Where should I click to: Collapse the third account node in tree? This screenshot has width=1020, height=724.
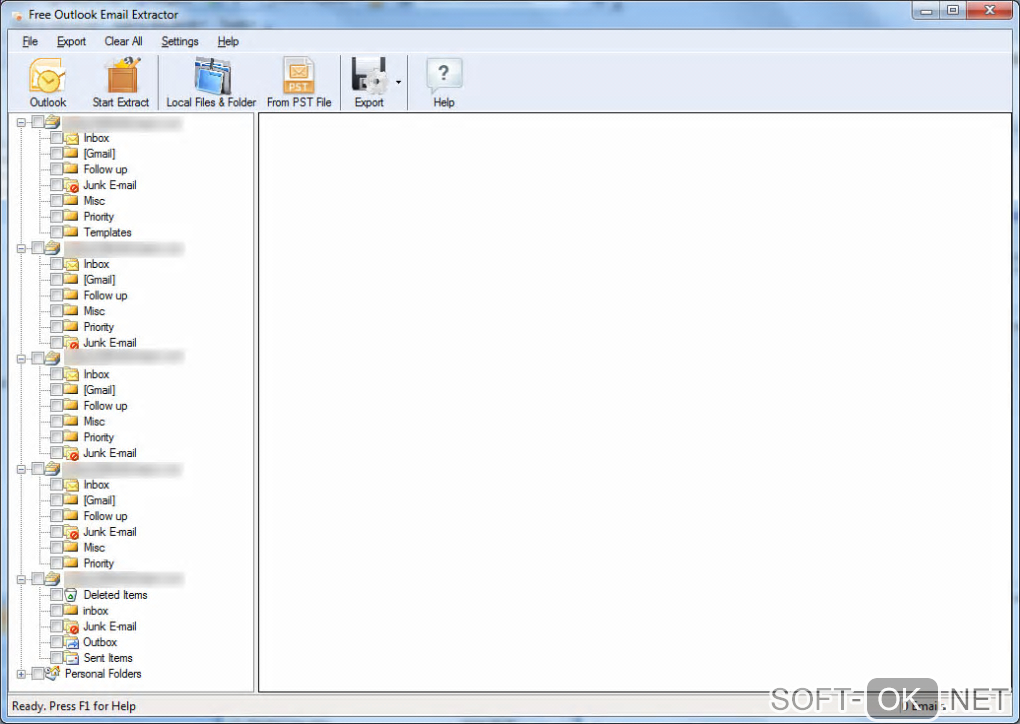21,359
